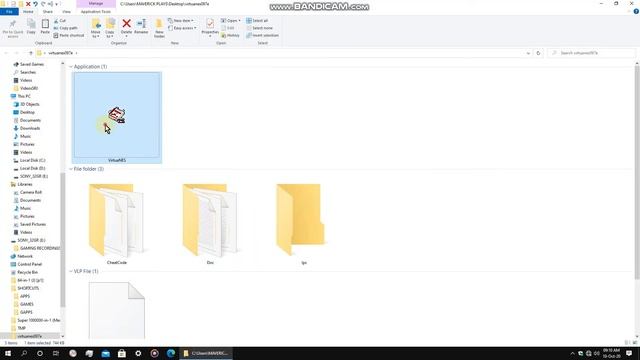
Task: Click the Manage contextual tab
Action: 96,4
